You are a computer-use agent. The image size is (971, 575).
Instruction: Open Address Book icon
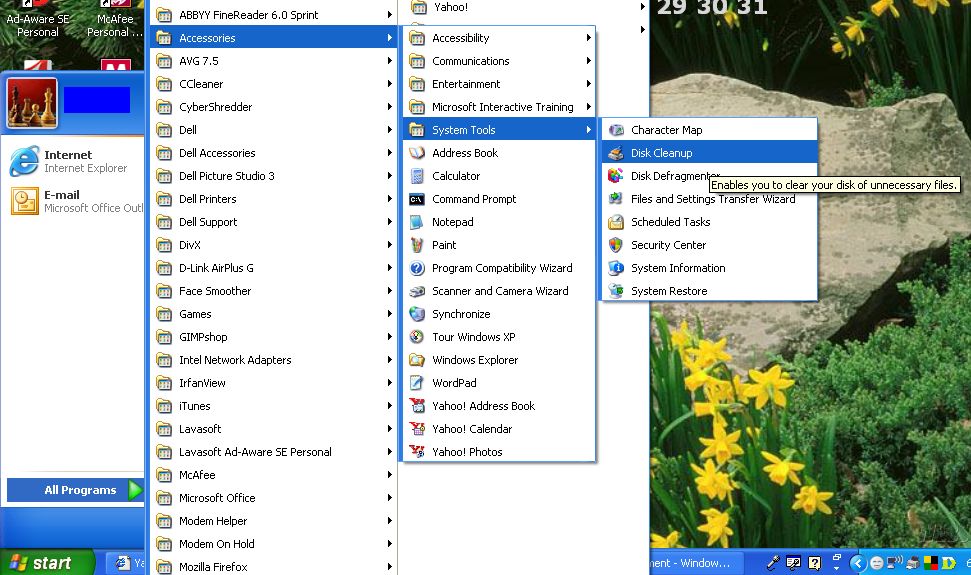pyautogui.click(x=417, y=153)
